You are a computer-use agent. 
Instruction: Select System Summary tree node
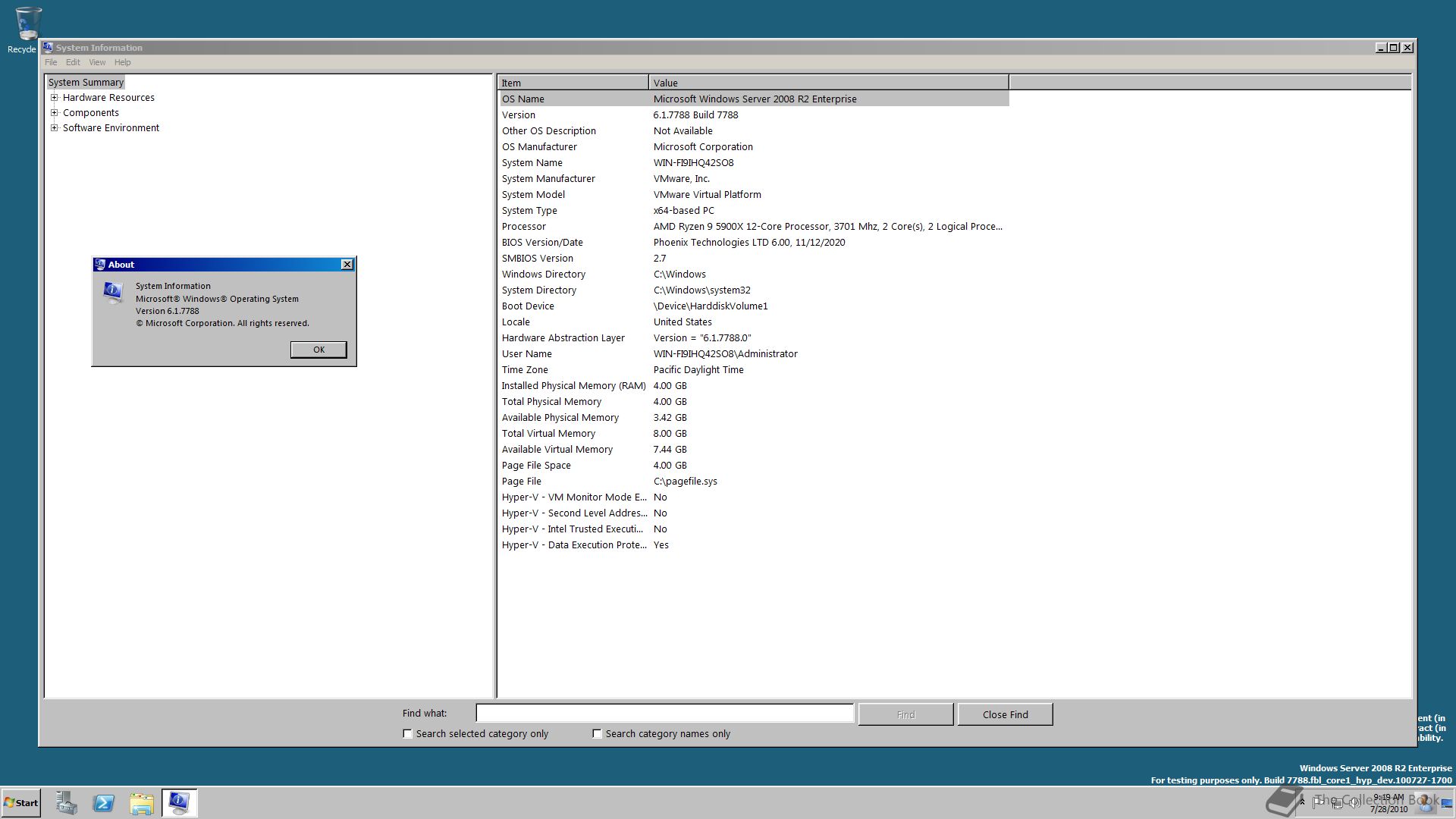click(86, 83)
